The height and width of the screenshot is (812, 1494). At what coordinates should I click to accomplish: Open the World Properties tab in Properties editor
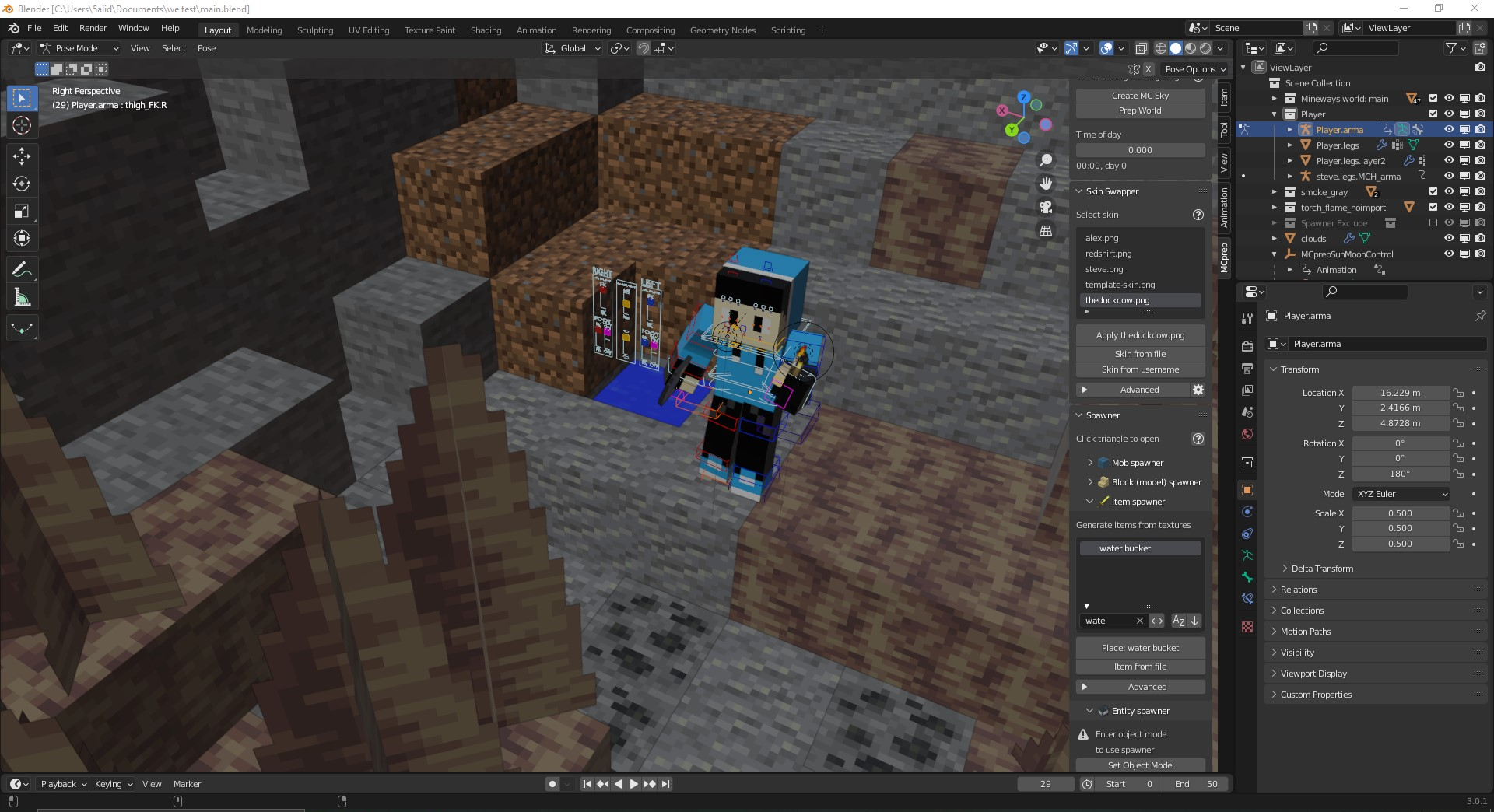point(1247,434)
